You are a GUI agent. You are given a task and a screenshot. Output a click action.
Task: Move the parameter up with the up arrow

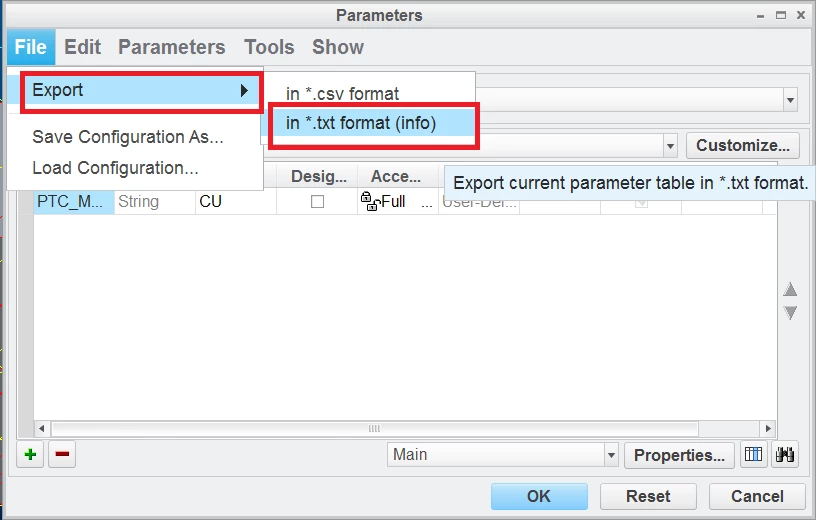(x=790, y=289)
